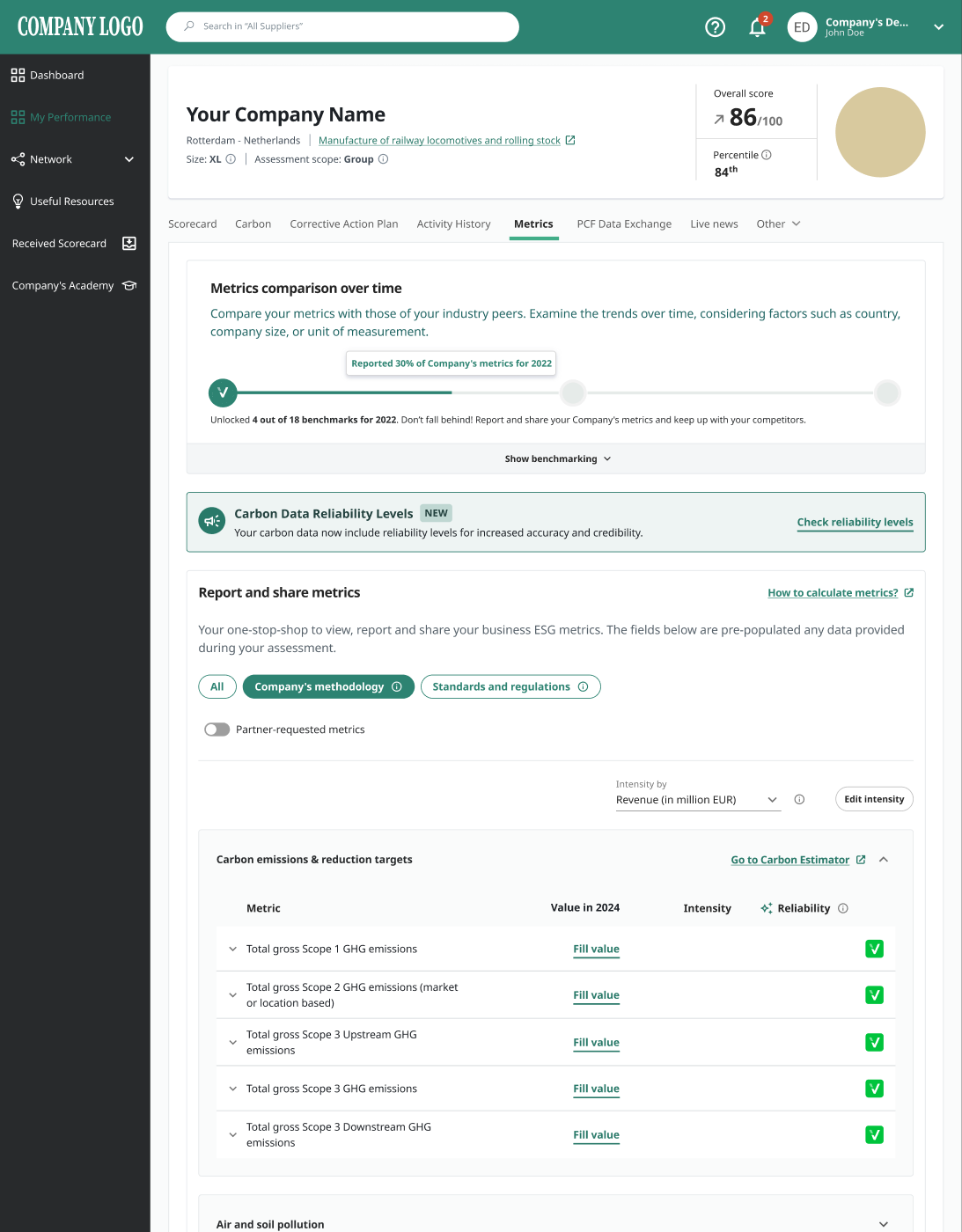Click the info icon next to Percentile
Viewport: 962px width, 1232px height.
point(767,155)
